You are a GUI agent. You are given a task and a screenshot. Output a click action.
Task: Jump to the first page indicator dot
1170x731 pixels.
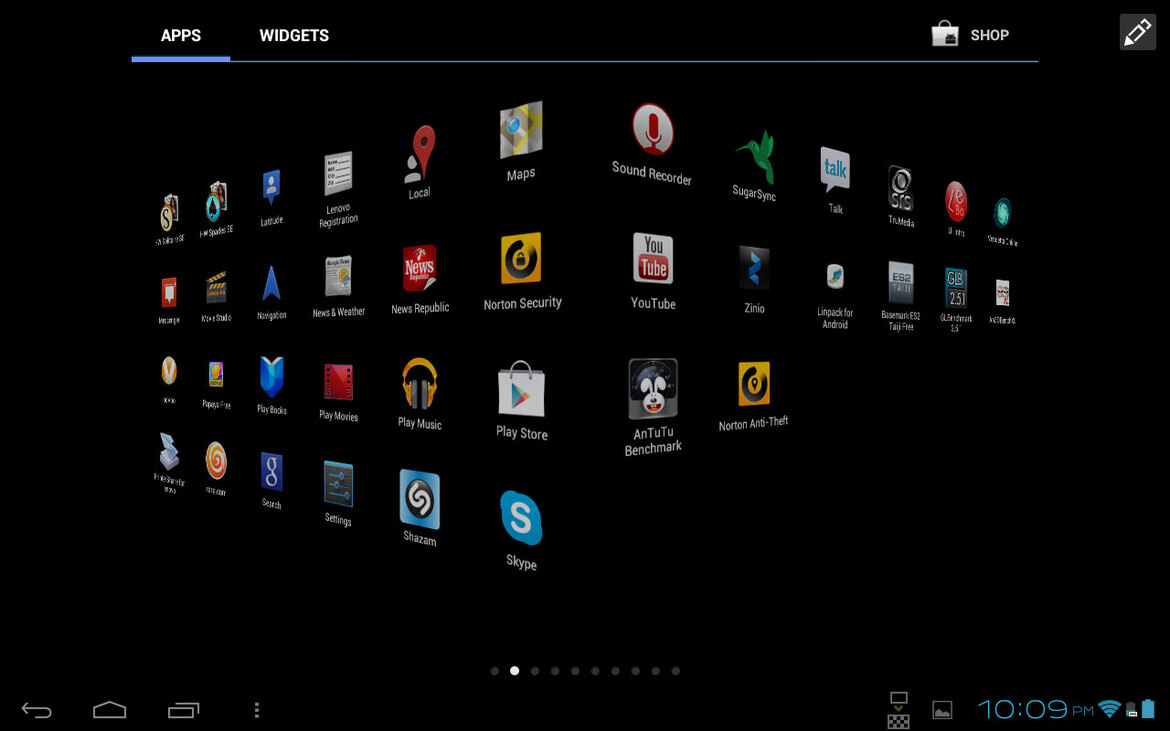(495, 671)
